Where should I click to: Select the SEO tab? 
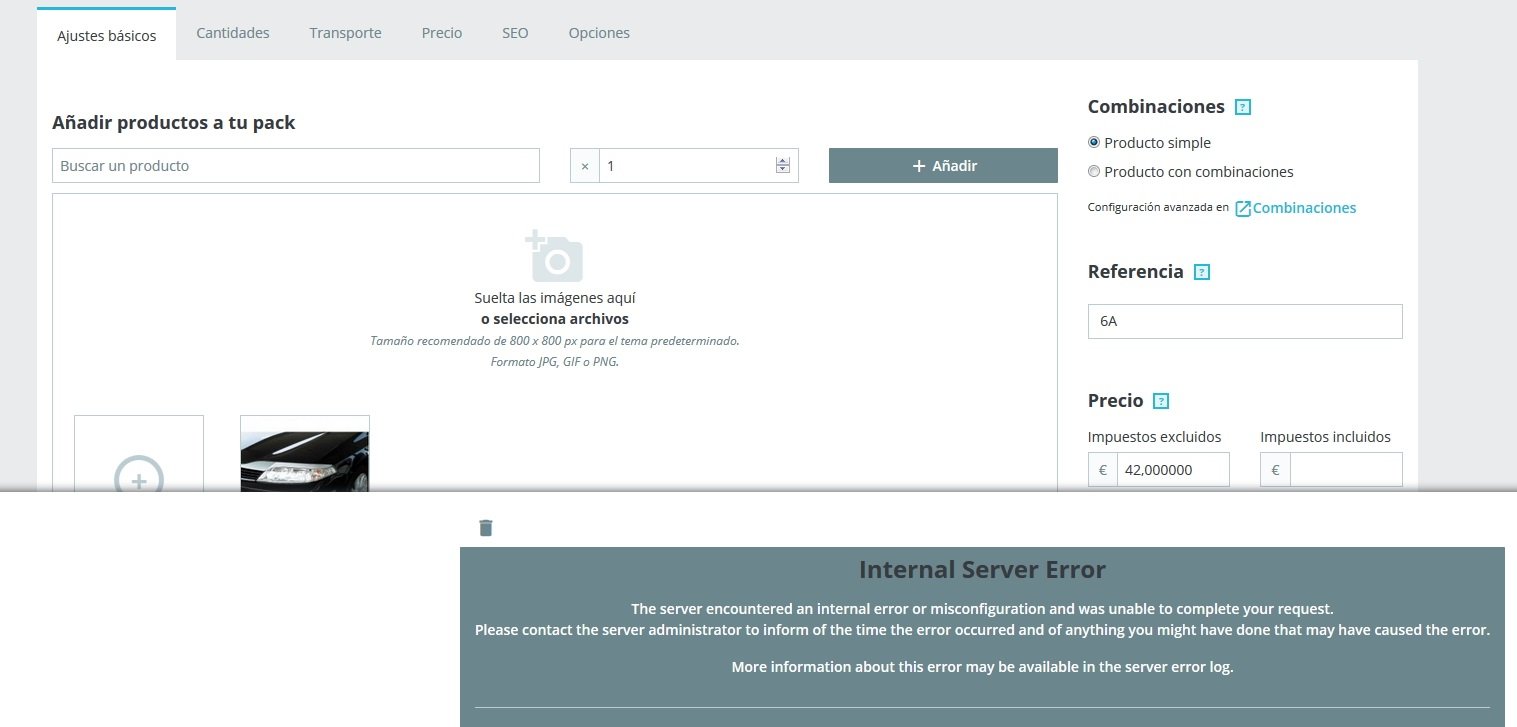tap(515, 33)
